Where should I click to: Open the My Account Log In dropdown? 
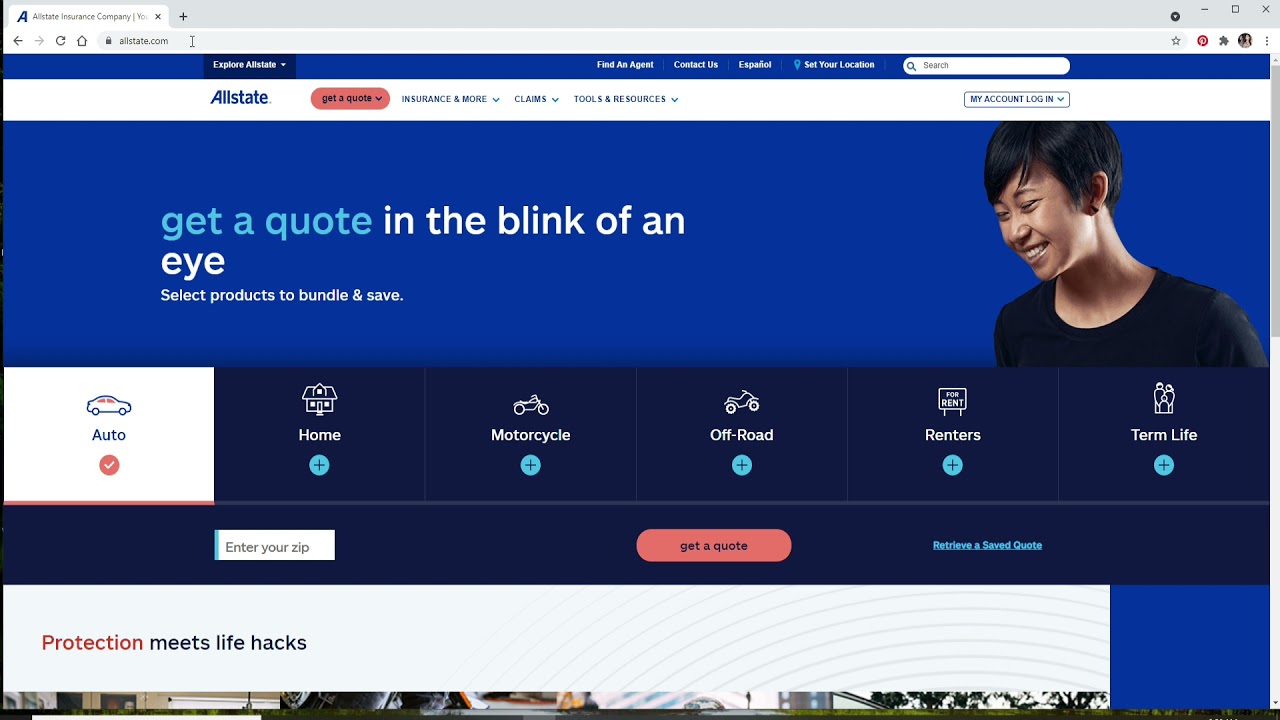[x=1017, y=99]
